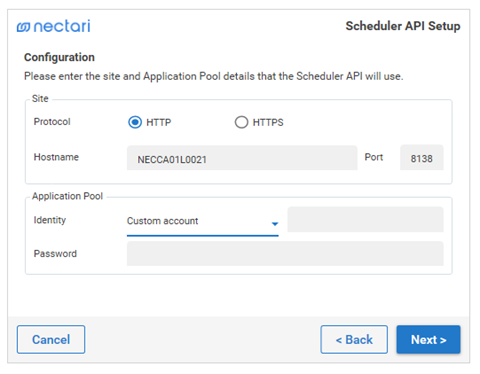Image resolution: width=480 pixels, height=374 pixels.
Task: Click the Application Pool group label
Action: 67,196
